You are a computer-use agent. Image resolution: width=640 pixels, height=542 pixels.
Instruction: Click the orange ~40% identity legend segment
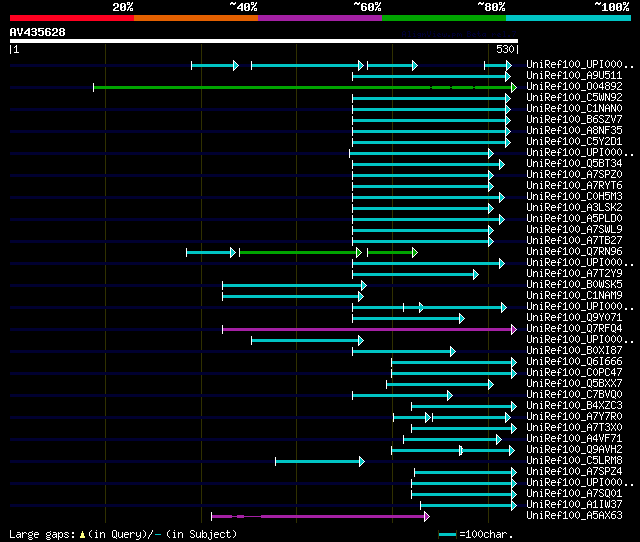(x=196, y=18)
